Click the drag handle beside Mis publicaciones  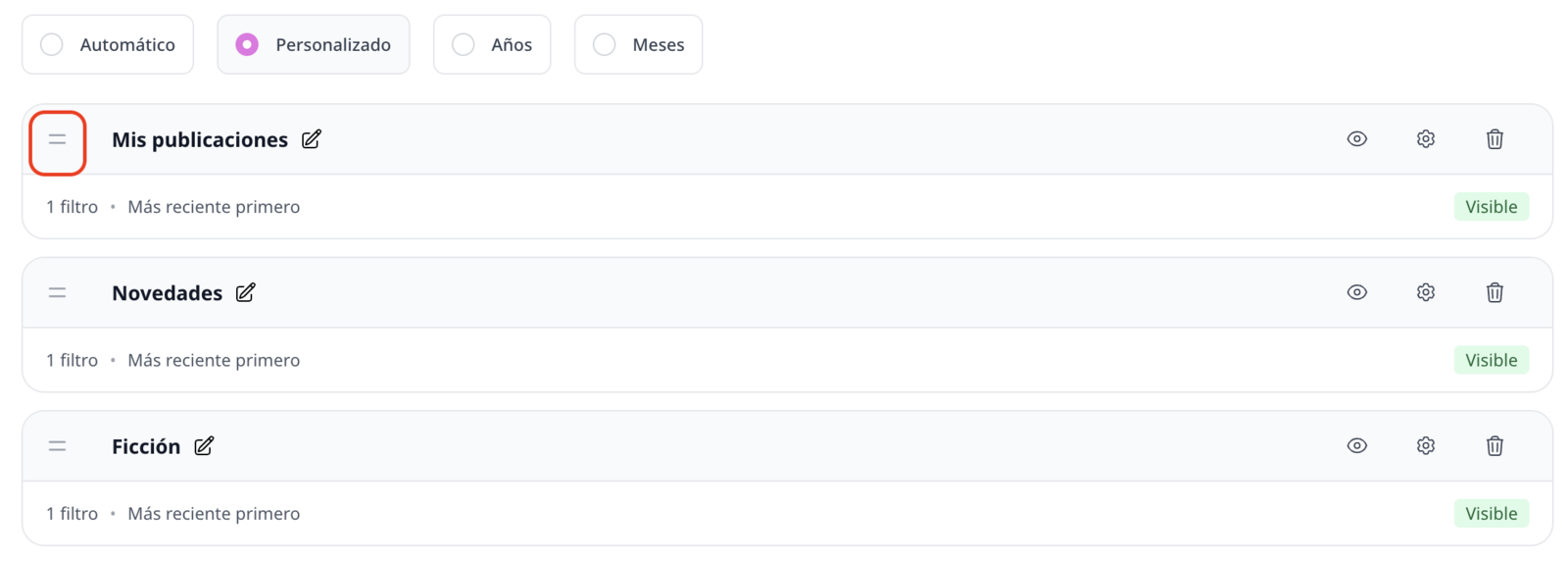(58, 139)
